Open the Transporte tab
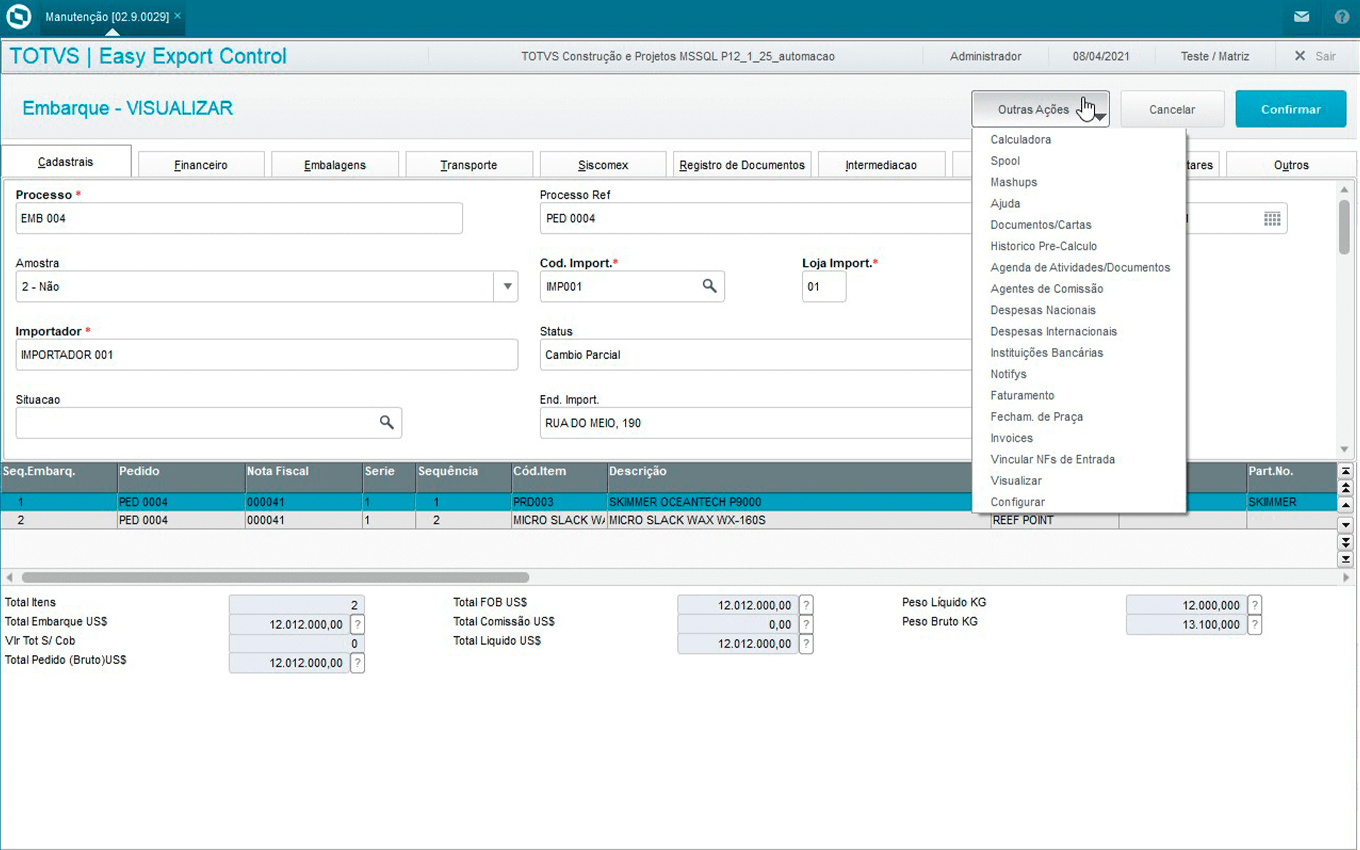 click(x=468, y=165)
